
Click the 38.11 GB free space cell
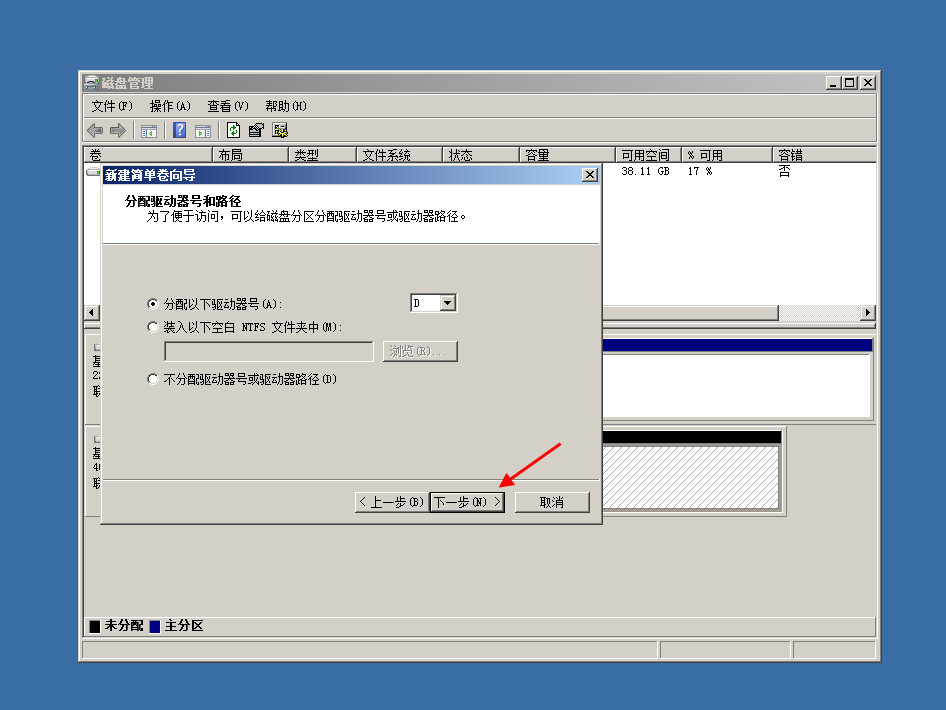(646, 171)
